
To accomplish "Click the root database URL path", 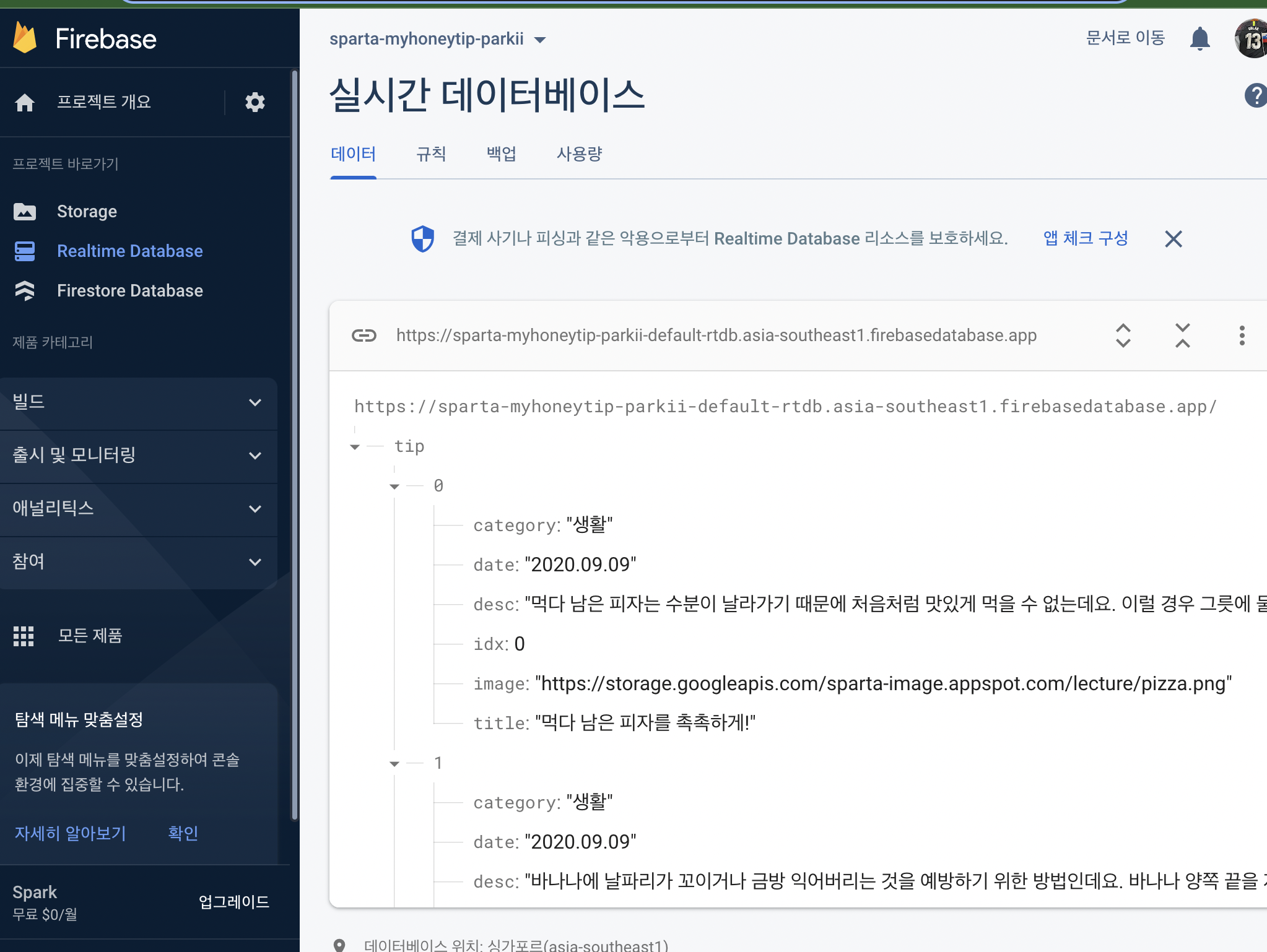I will (x=785, y=407).
